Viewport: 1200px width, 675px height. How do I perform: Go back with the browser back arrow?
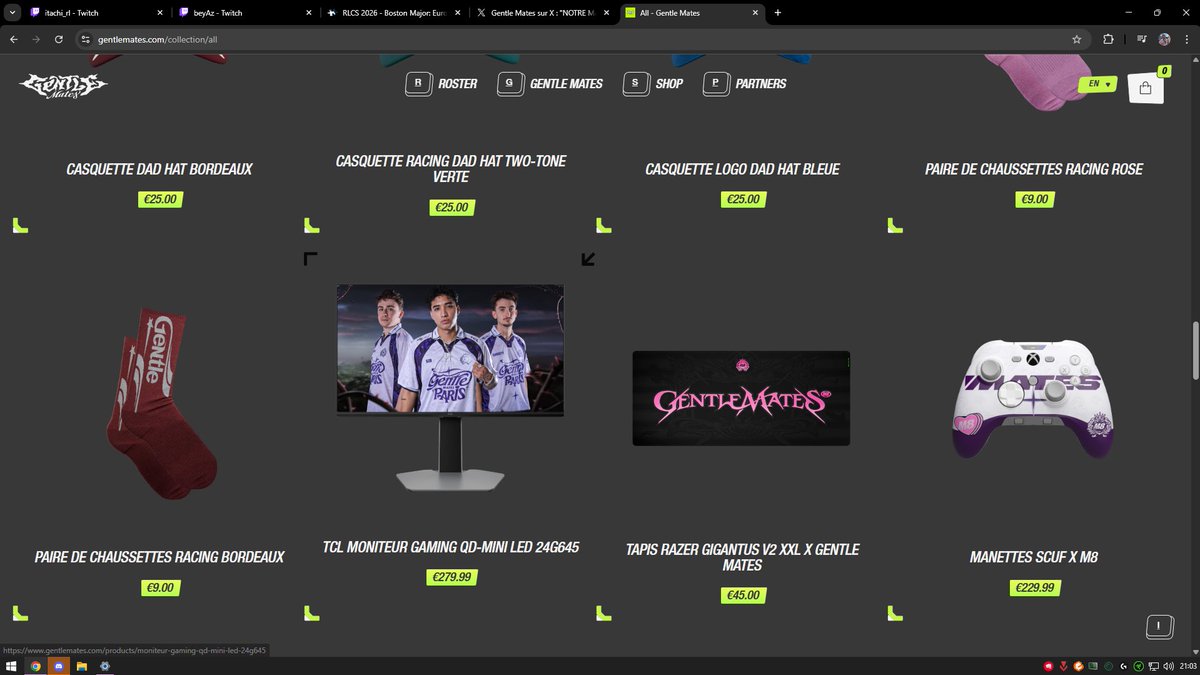tap(14, 39)
